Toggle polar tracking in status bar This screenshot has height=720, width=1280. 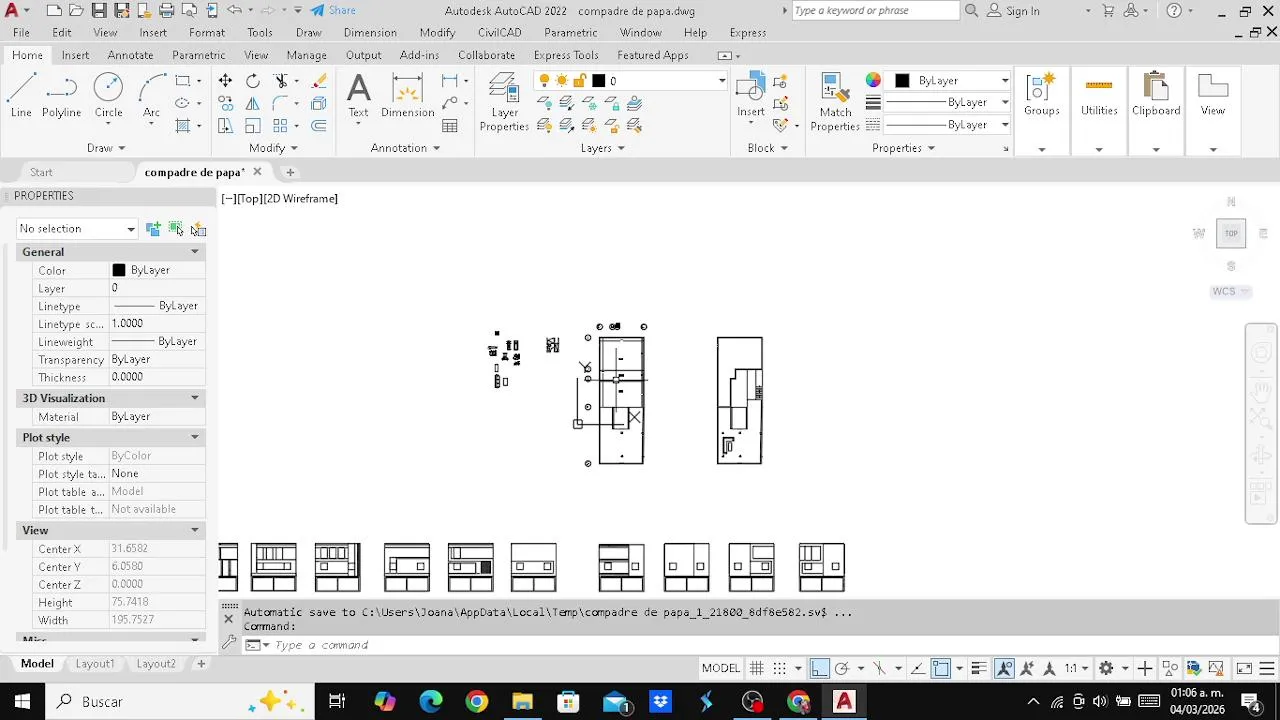(842, 668)
